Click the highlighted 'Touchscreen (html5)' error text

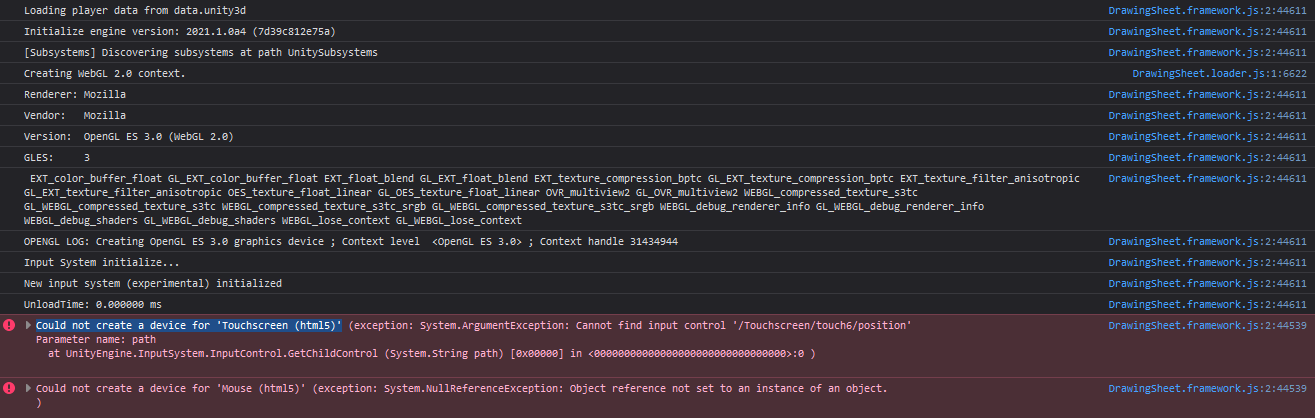point(189,326)
